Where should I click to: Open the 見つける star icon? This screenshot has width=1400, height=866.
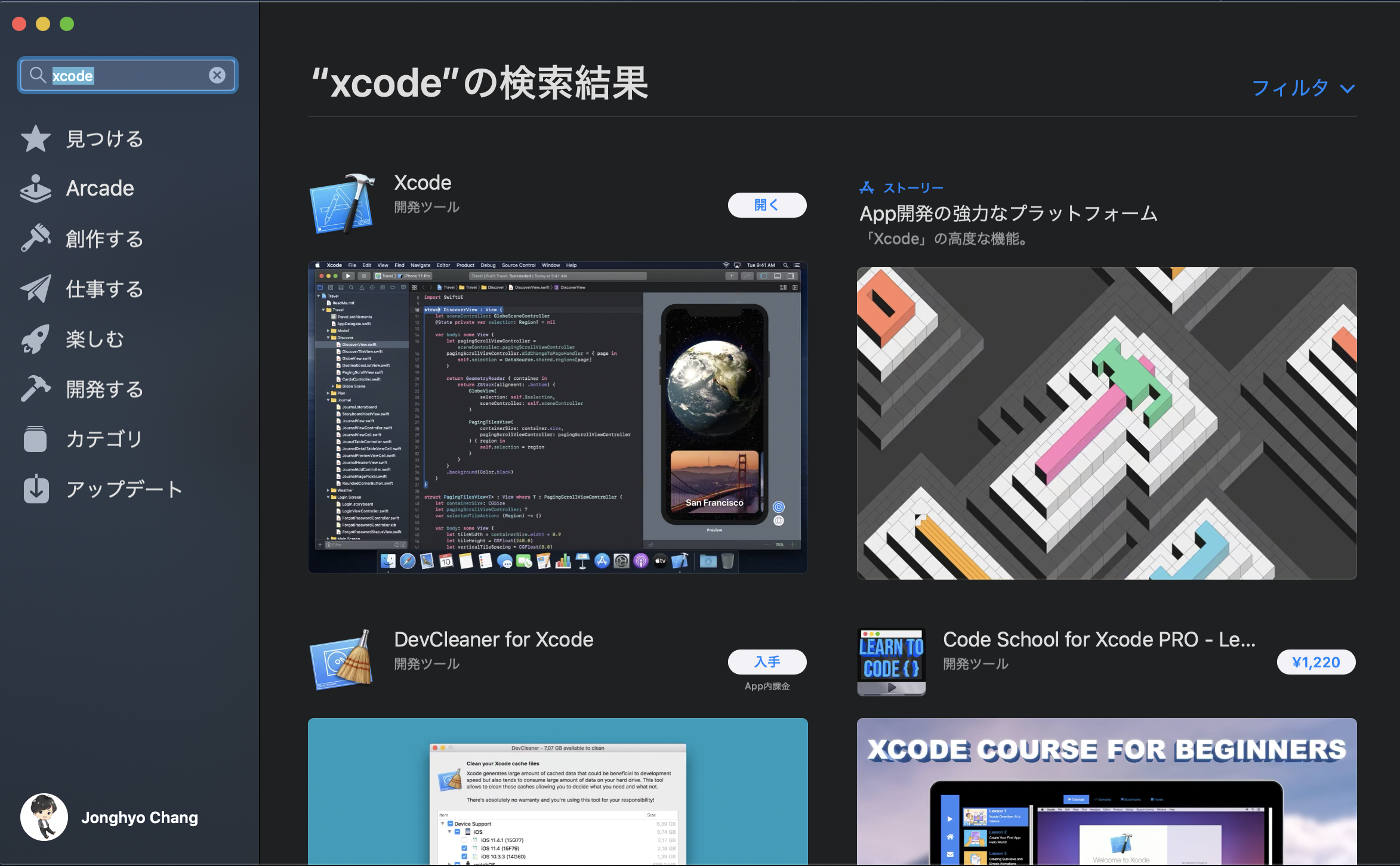36,139
